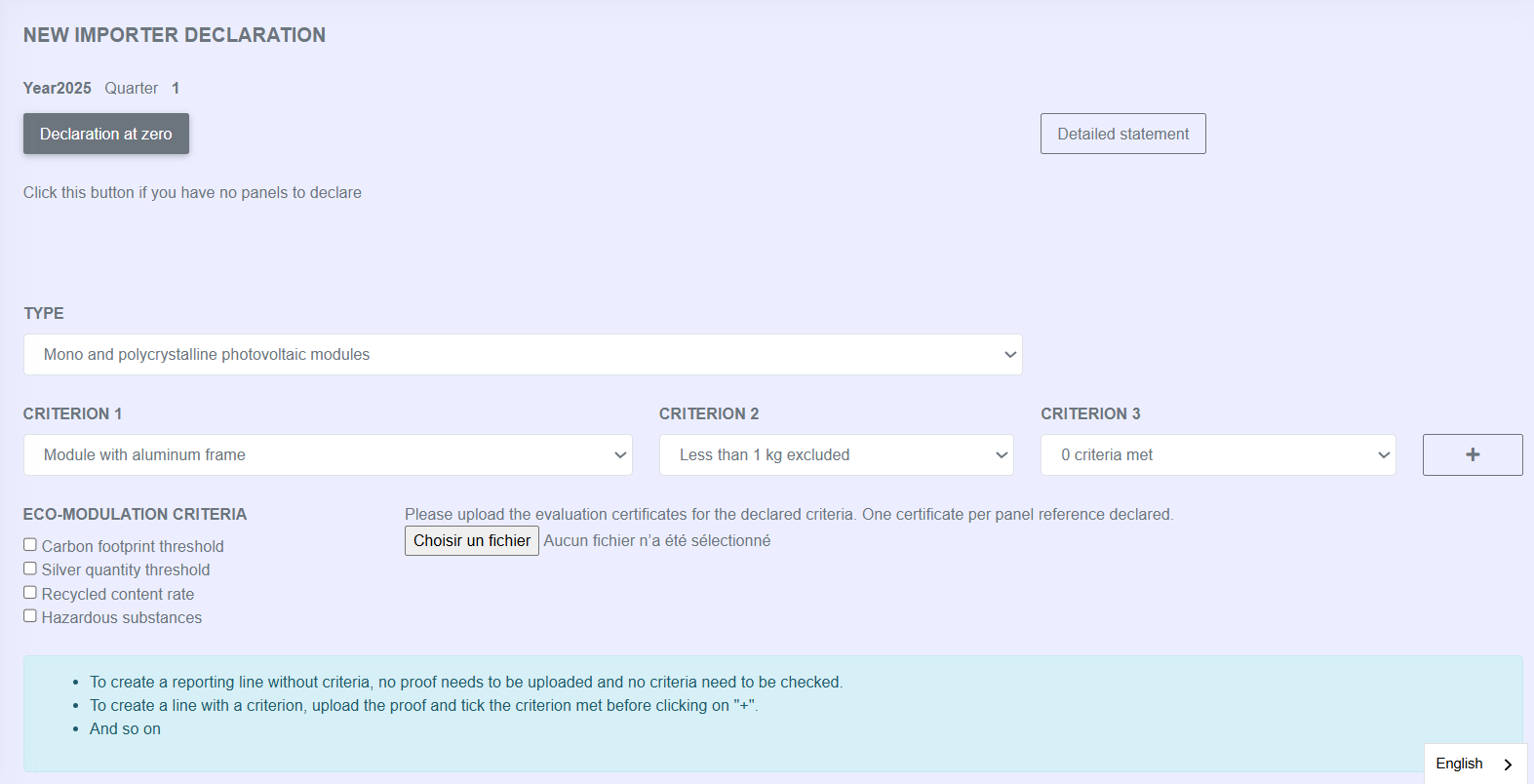Click the 'And so on' bullet
The width and height of the screenshot is (1534, 784).
(125, 728)
